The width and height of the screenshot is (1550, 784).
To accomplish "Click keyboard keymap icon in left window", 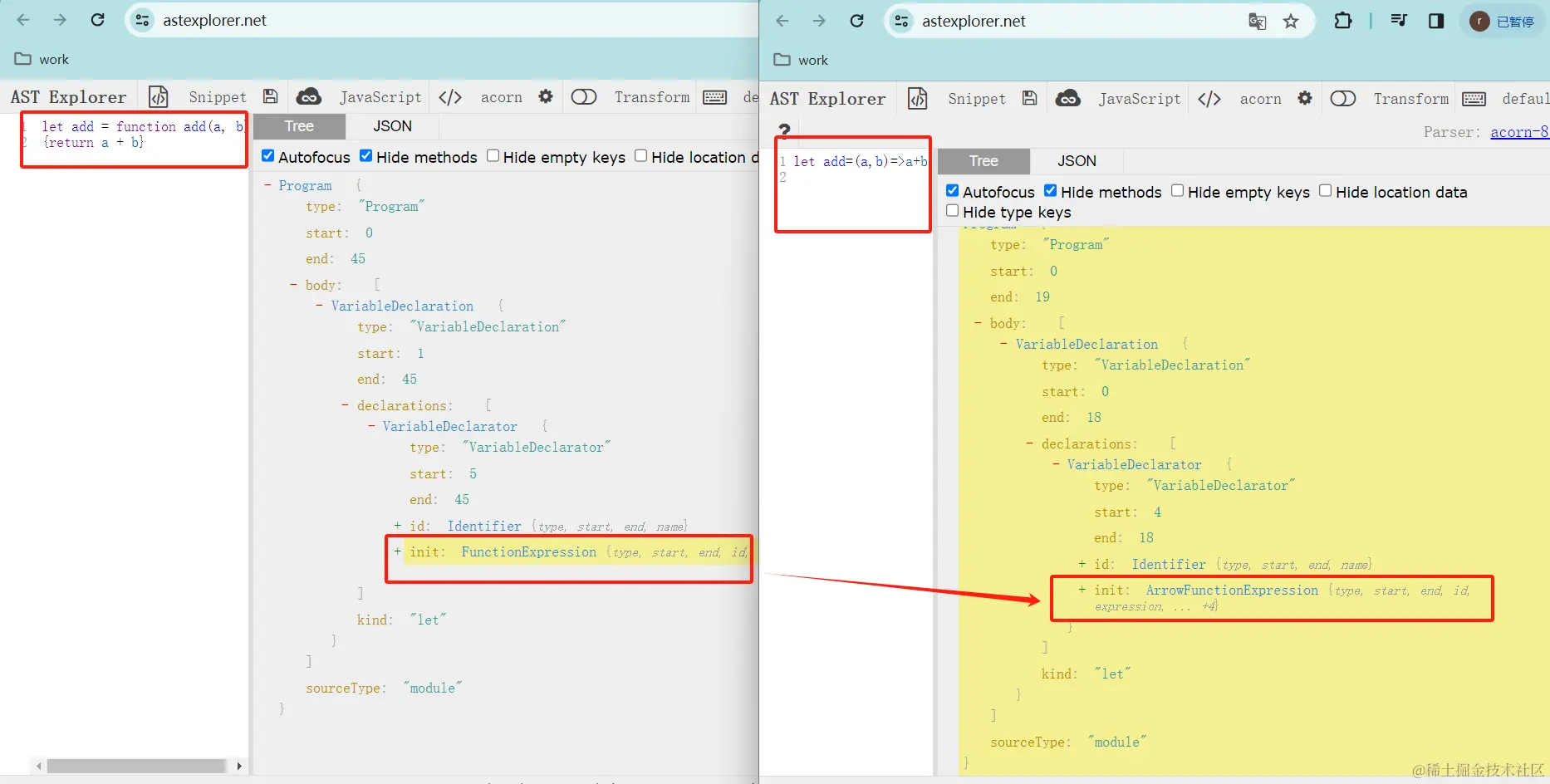I will [x=714, y=97].
